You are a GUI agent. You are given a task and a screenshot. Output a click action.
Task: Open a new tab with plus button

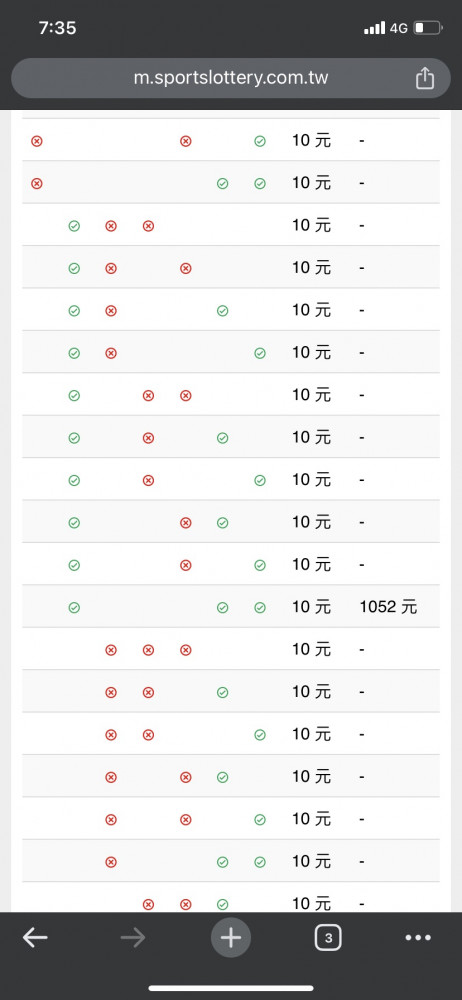point(231,938)
